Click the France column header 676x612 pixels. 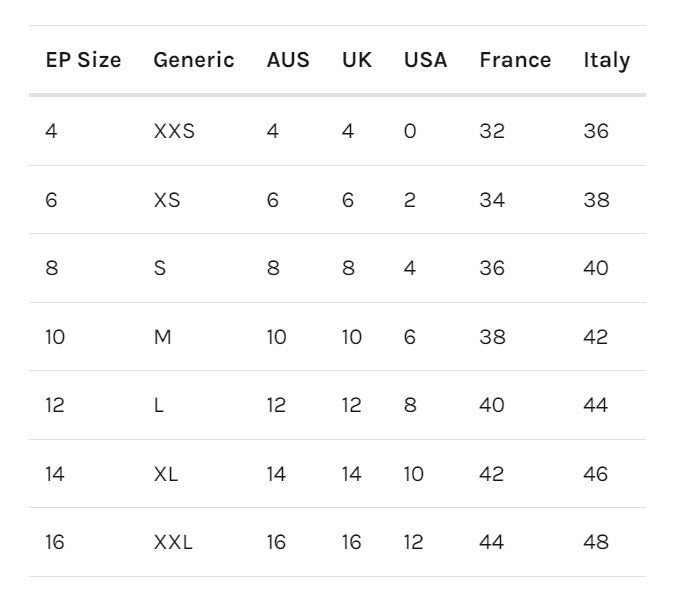point(515,60)
